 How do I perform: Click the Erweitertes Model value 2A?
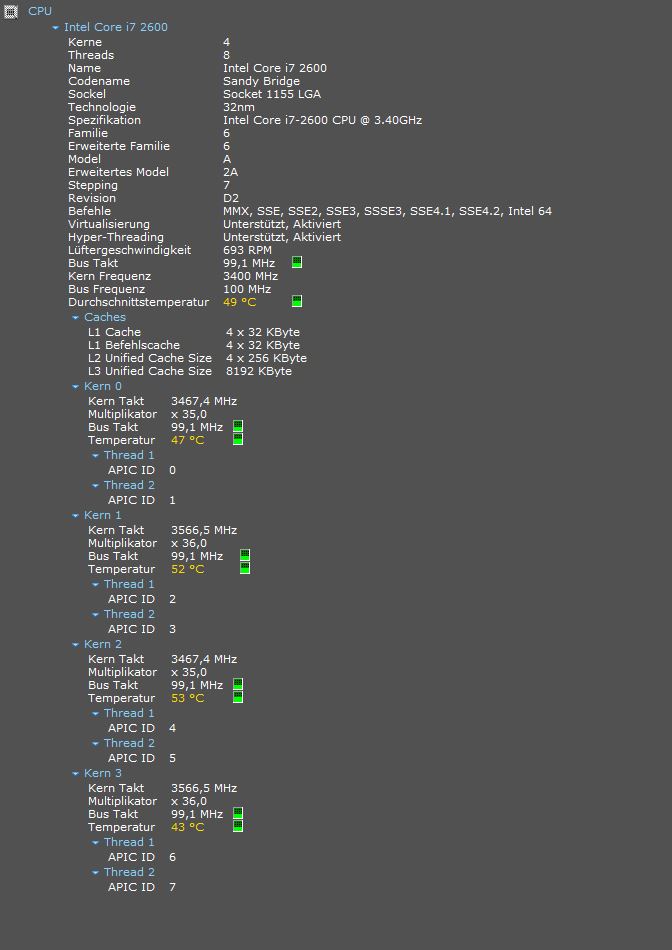(230, 172)
